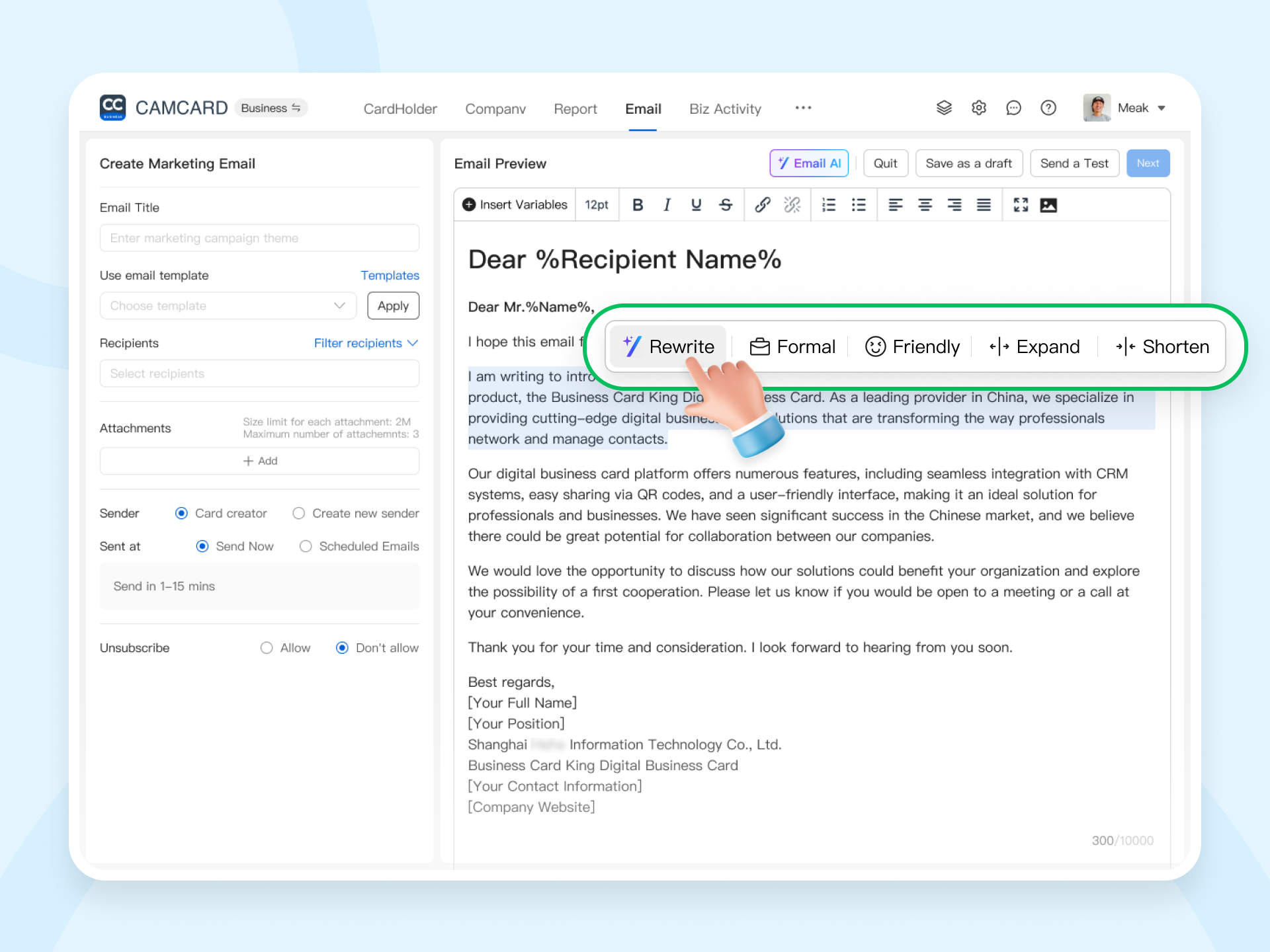1270x952 pixels.
Task: Click the Apply template button
Action: [x=393, y=306]
